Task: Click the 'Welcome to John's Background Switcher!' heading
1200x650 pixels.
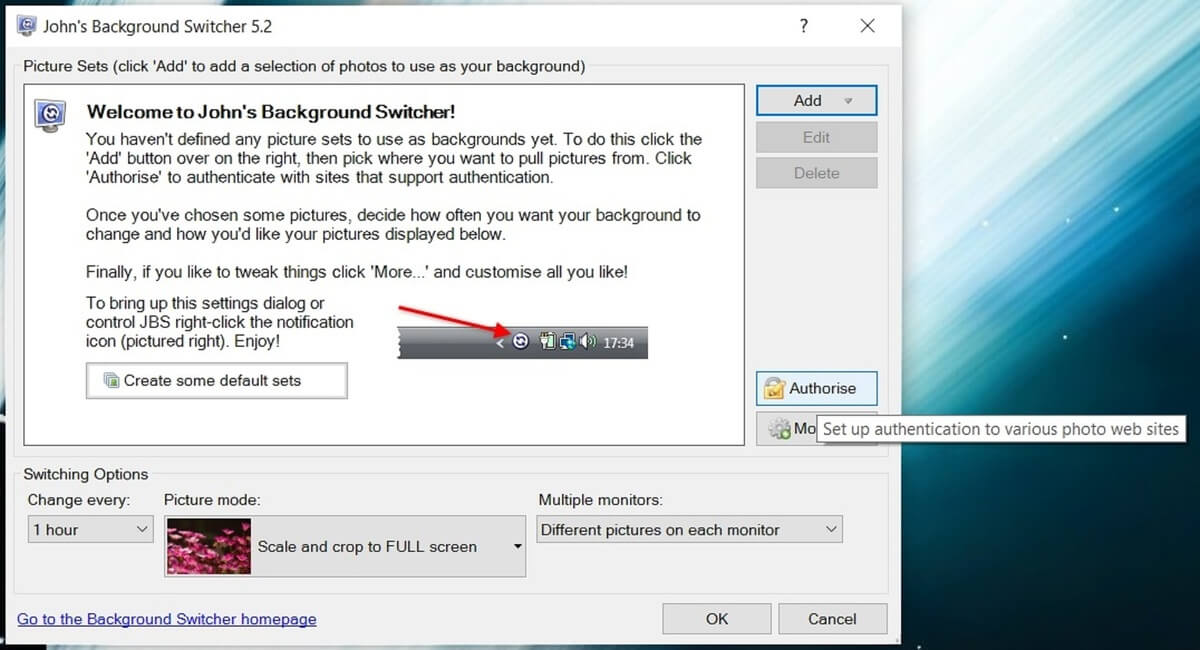Action: [272, 112]
